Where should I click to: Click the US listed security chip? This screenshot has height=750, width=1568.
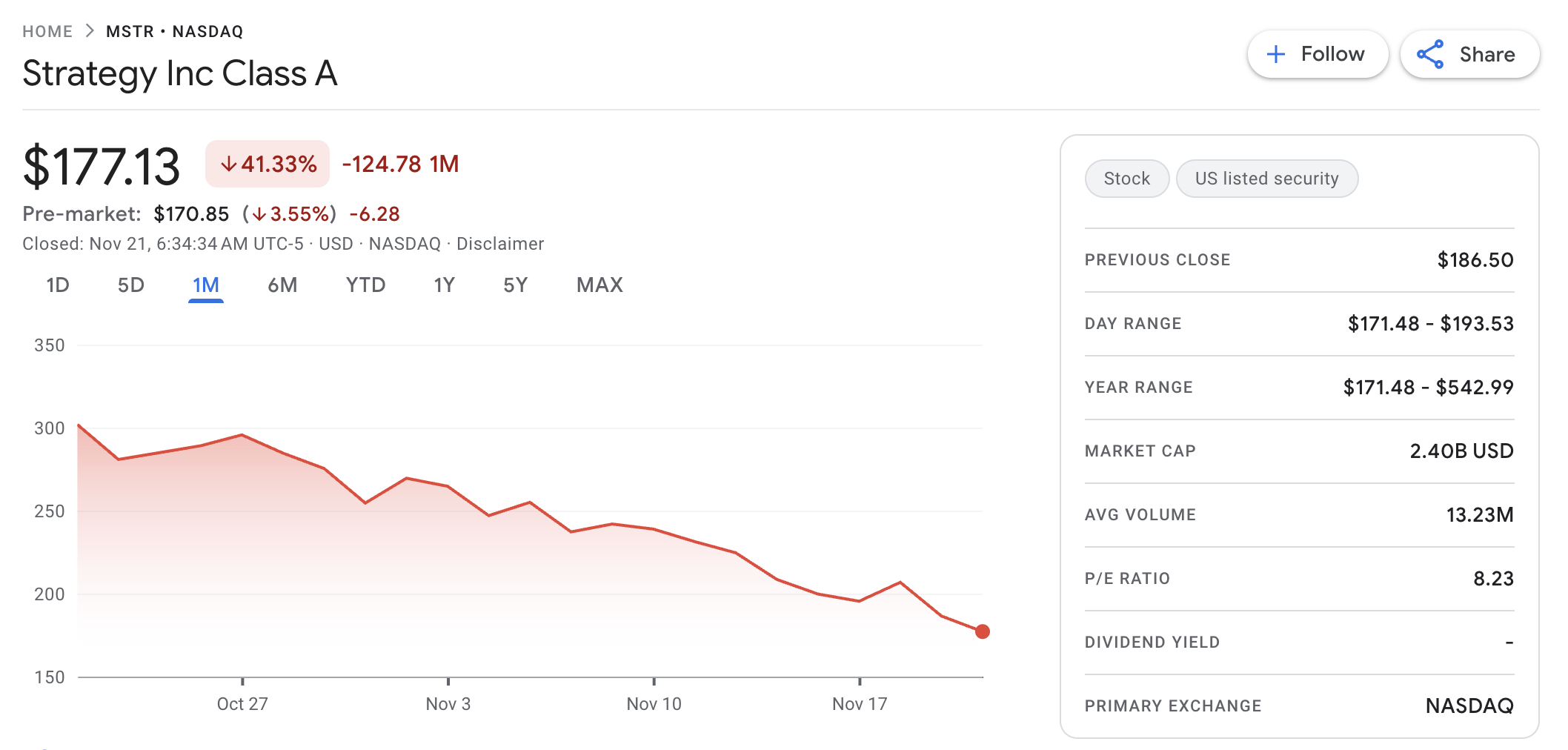[1267, 178]
